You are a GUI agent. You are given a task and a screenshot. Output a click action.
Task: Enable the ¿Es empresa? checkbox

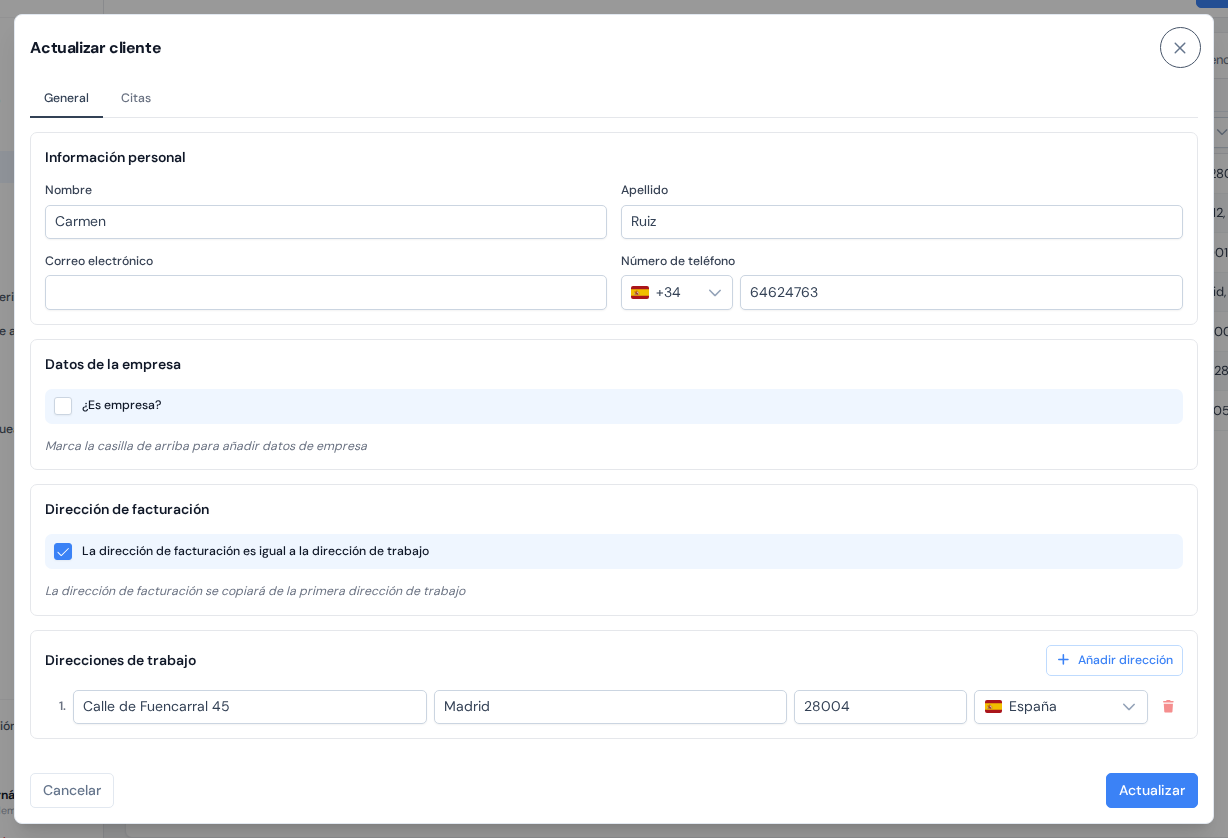pos(63,406)
